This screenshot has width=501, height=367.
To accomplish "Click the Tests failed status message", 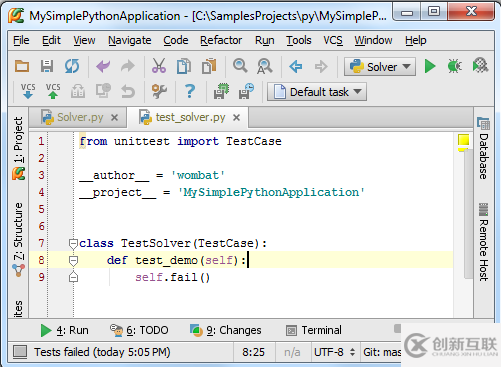I will [102, 352].
